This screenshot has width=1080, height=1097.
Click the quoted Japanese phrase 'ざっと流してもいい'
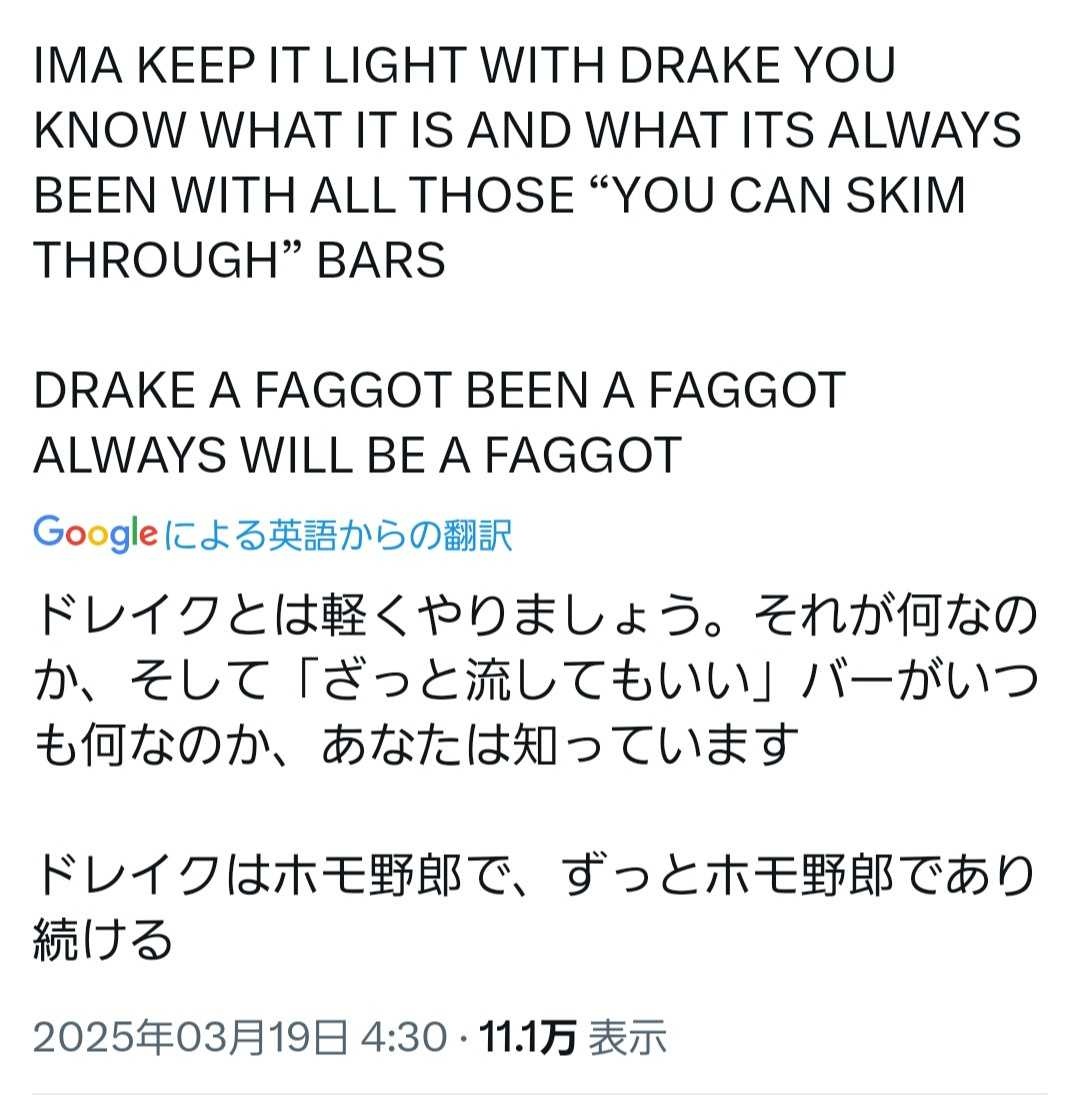(x=537, y=680)
